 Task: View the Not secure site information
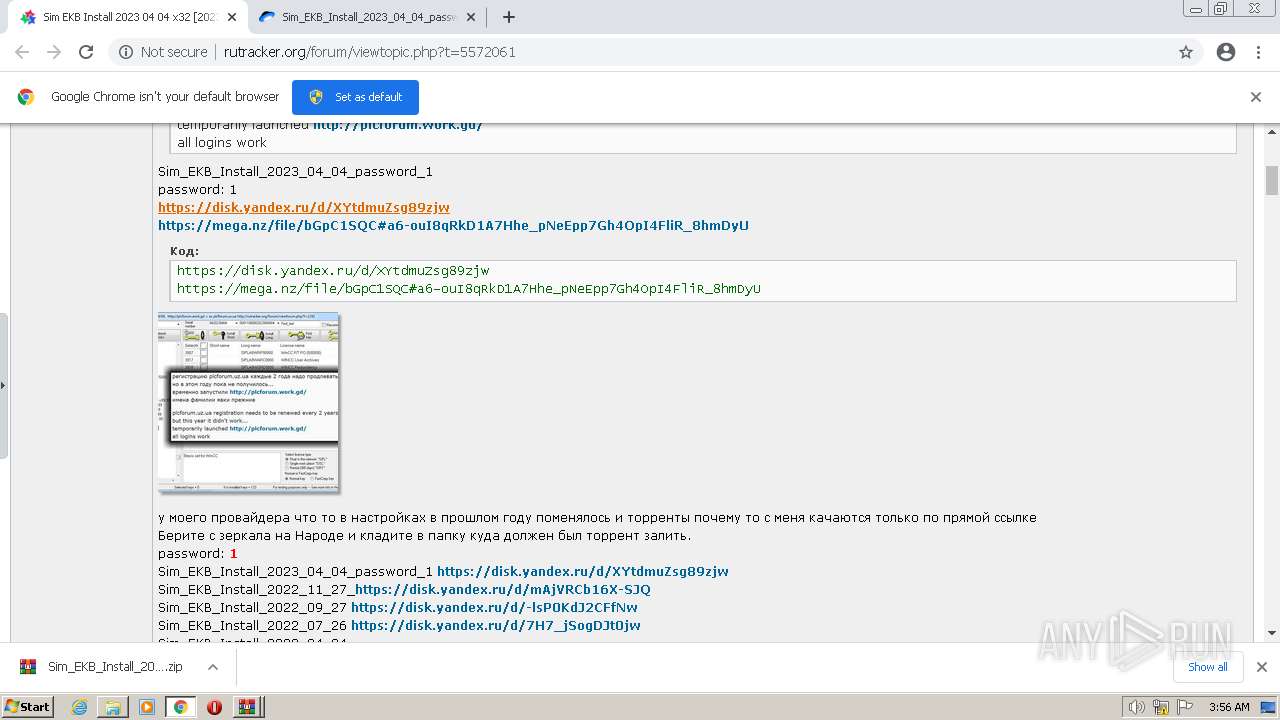(x=163, y=52)
